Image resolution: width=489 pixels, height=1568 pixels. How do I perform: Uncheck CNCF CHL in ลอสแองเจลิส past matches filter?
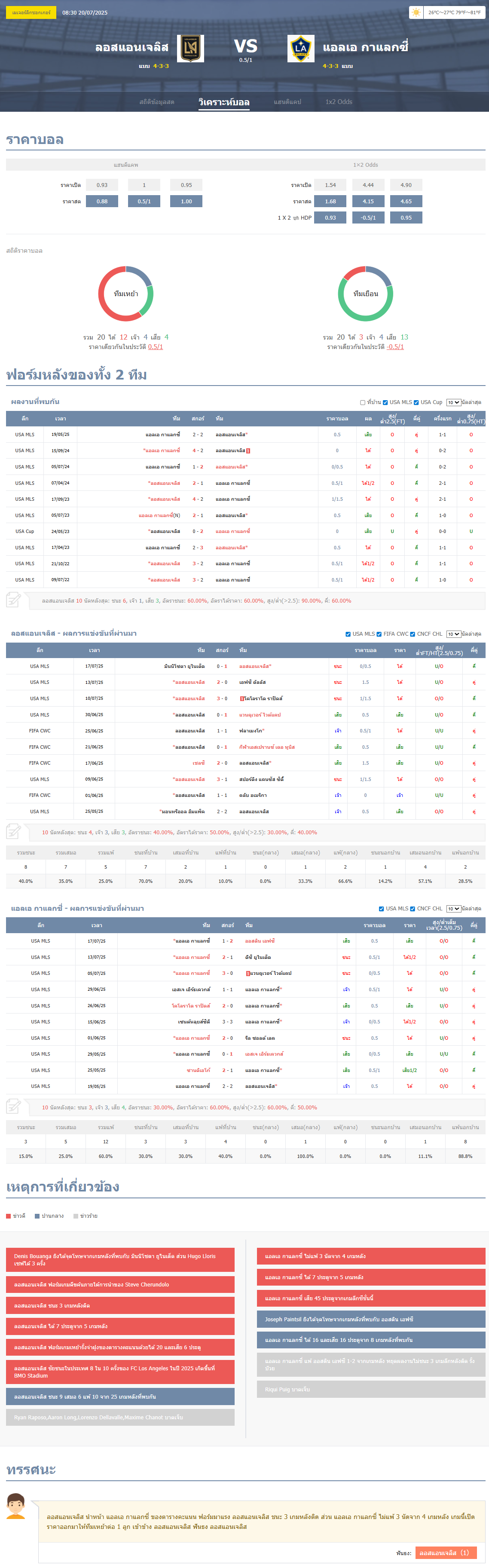(x=413, y=634)
